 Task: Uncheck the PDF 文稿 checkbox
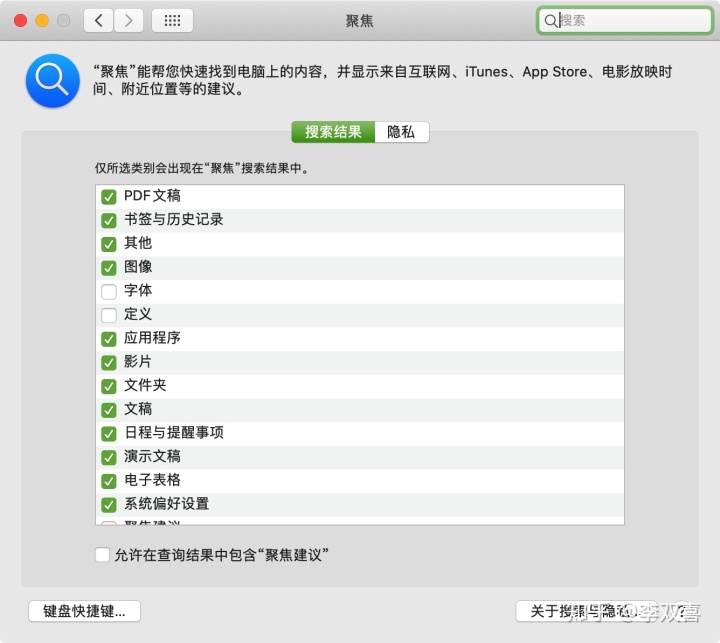click(x=109, y=197)
